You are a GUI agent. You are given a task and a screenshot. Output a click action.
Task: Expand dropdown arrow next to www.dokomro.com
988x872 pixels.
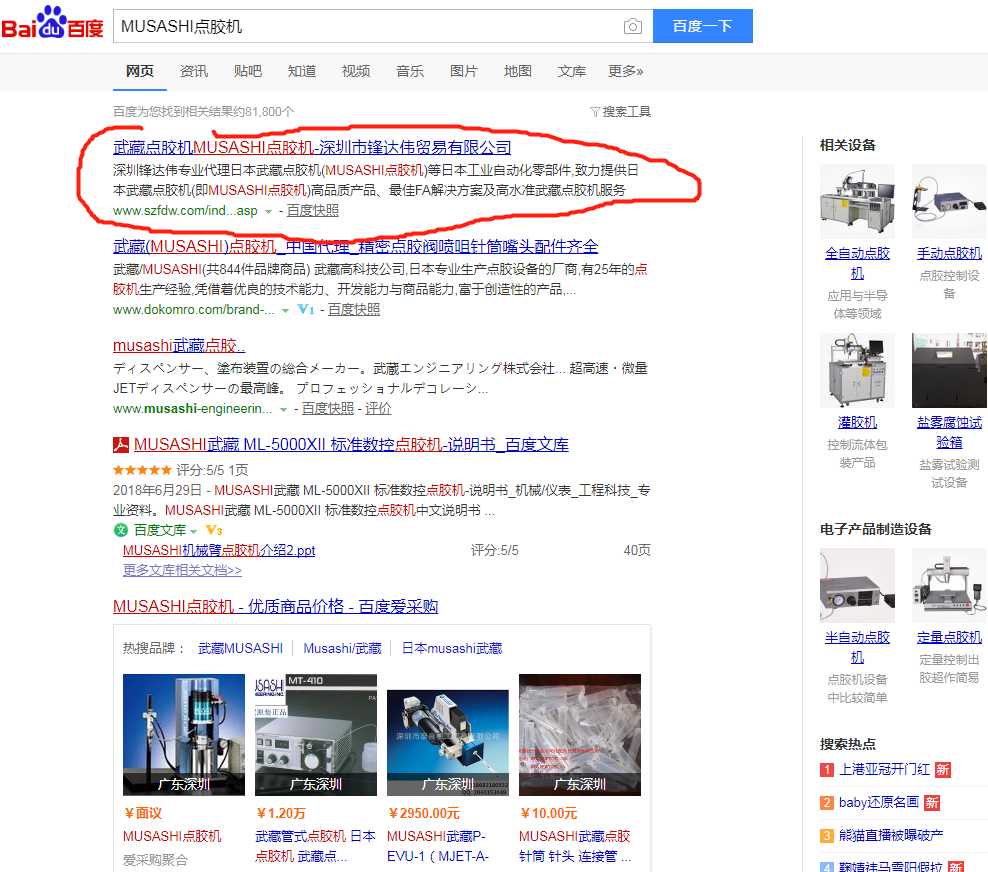(285, 310)
